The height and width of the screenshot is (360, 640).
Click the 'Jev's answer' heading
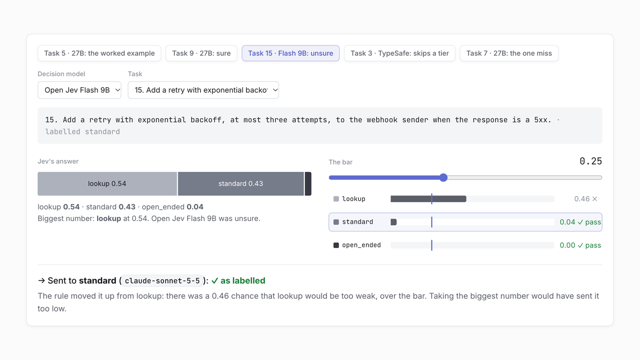tap(58, 162)
